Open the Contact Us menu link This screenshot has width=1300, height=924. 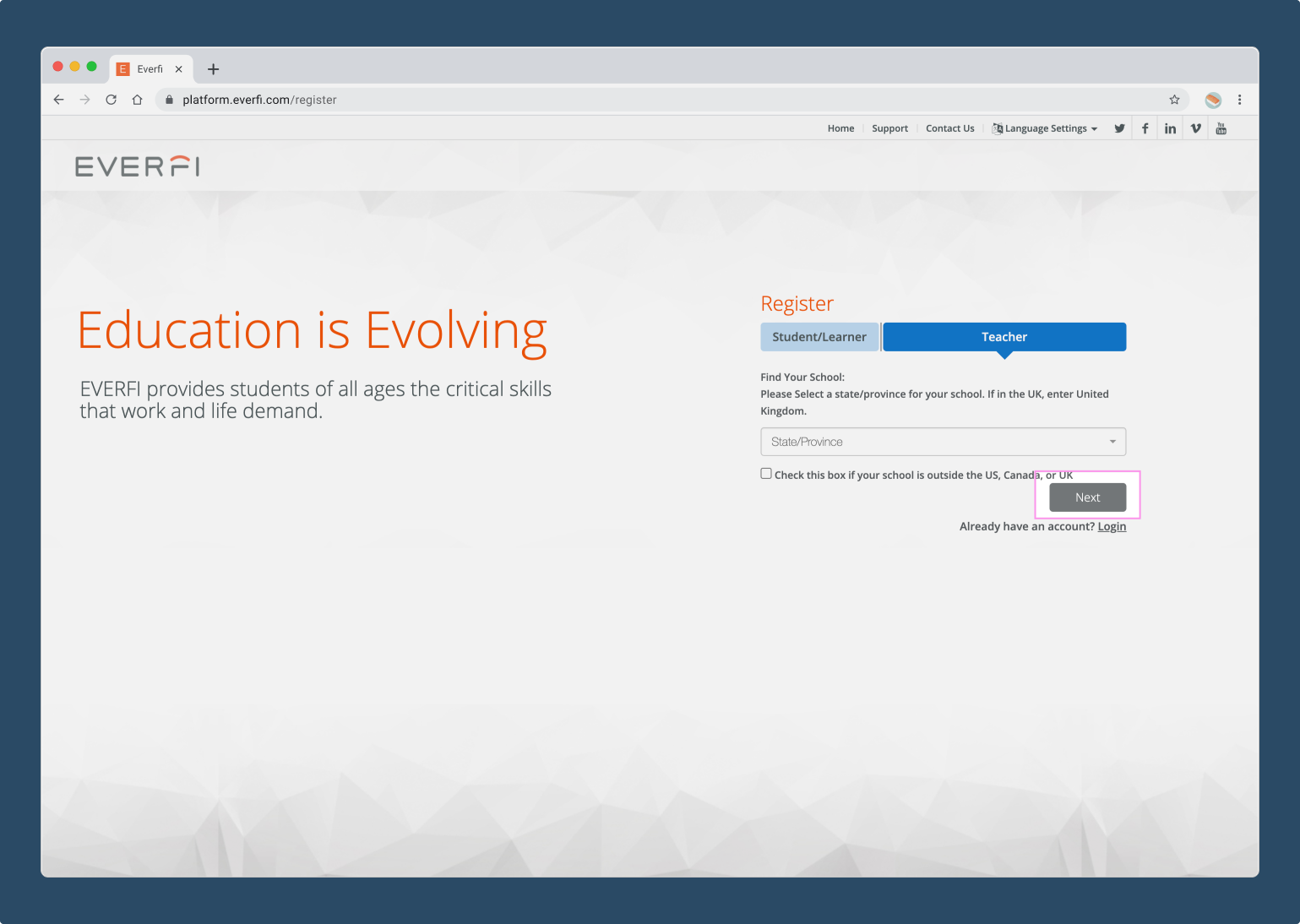(949, 128)
